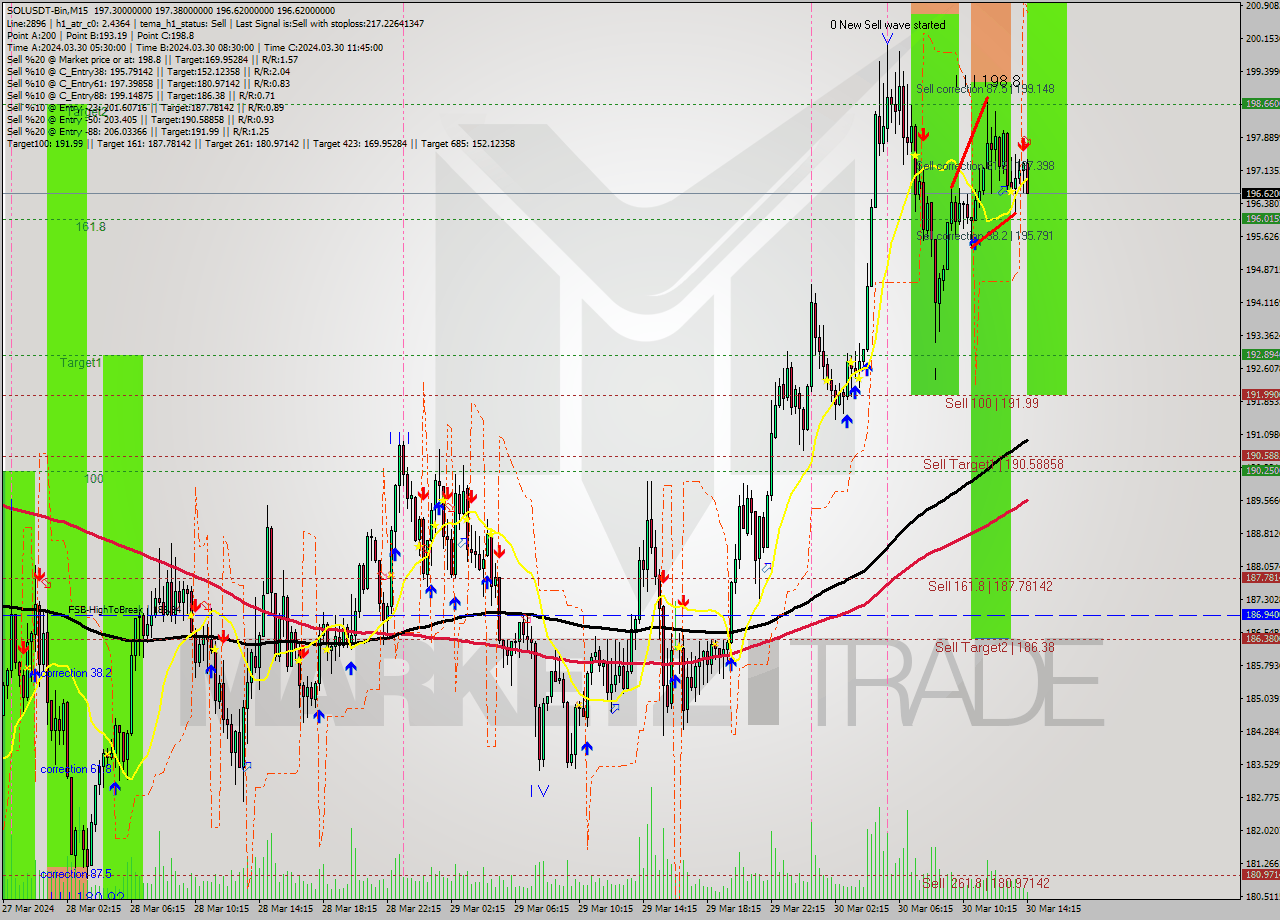Click the green '161.8' label at left
Screen dimensions: 1280x920
(x=91, y=227)
